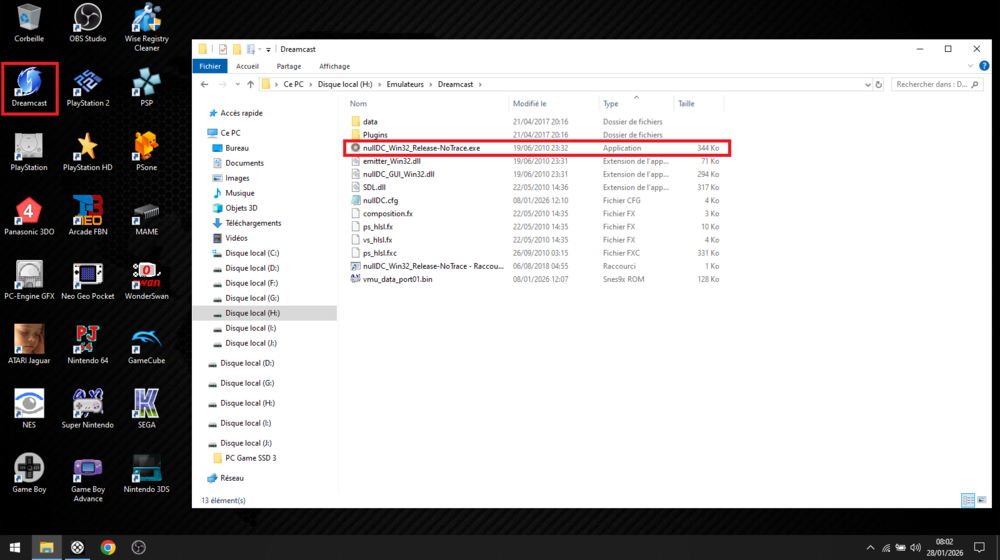The height and width of the screenshot is (560, 1000).
Task: Select the GameCube emulator desktop icon
Action: [x=146, y=342]
